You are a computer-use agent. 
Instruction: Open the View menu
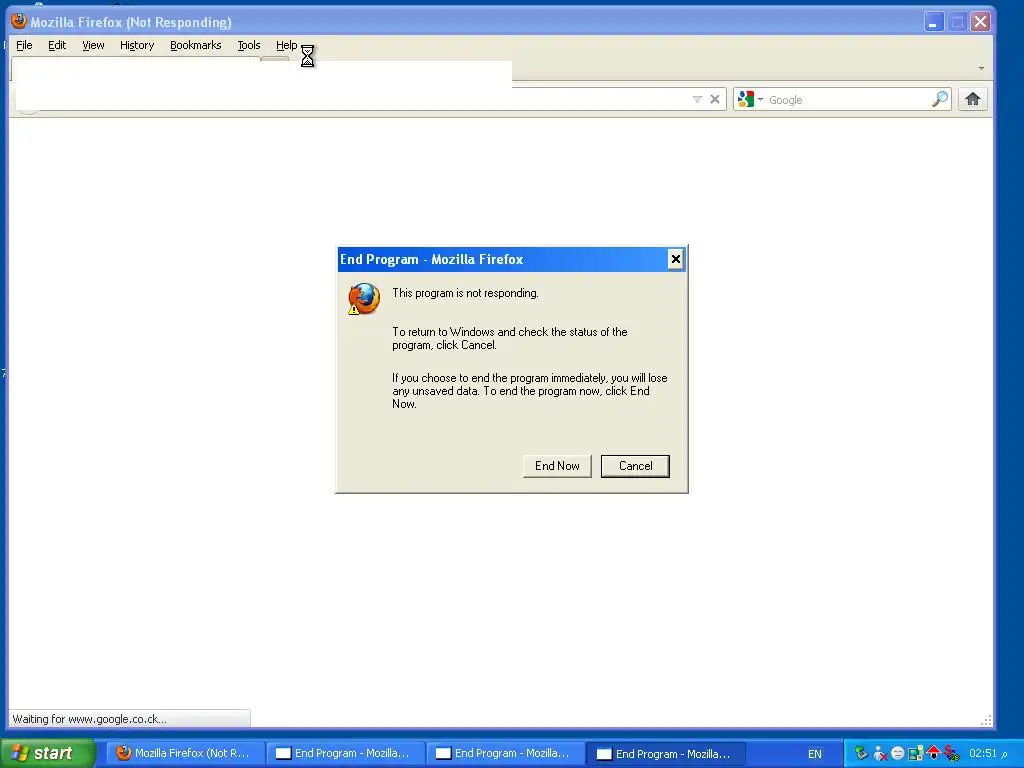point(93,45)
